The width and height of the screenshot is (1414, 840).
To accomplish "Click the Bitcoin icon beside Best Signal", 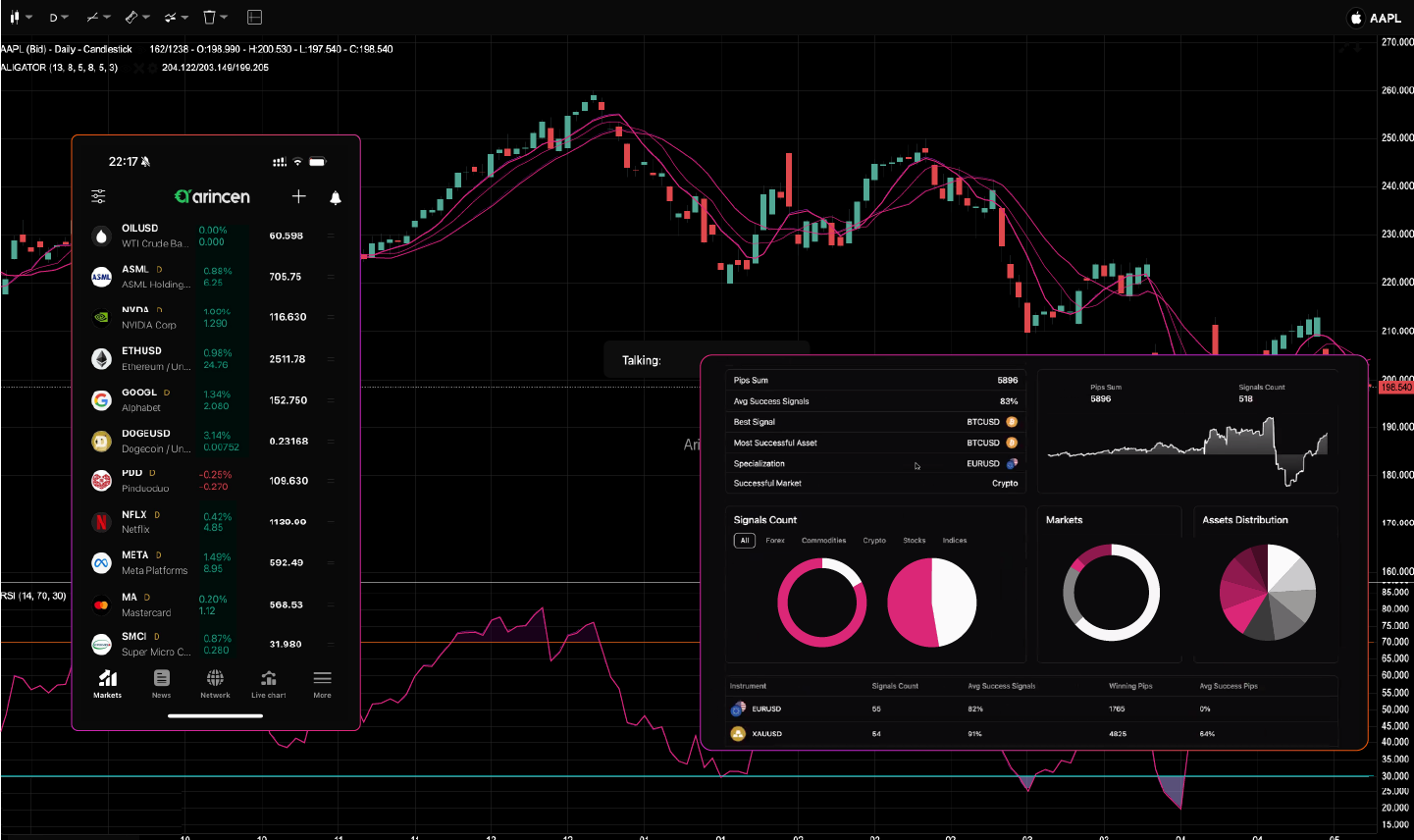I will [1012, 422].
